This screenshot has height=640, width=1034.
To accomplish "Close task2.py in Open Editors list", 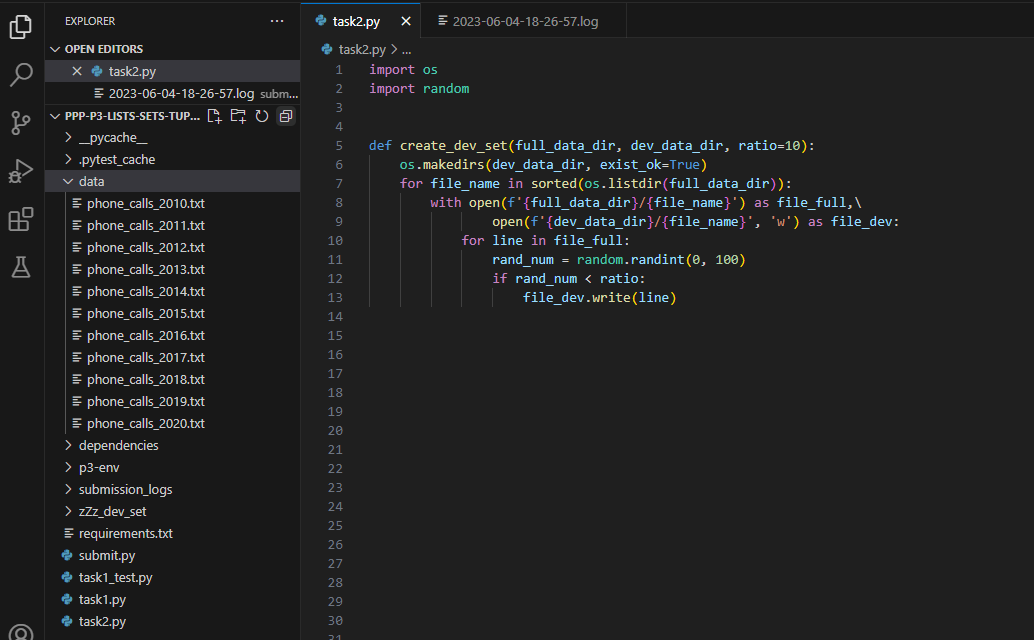I will coord(77,71).
